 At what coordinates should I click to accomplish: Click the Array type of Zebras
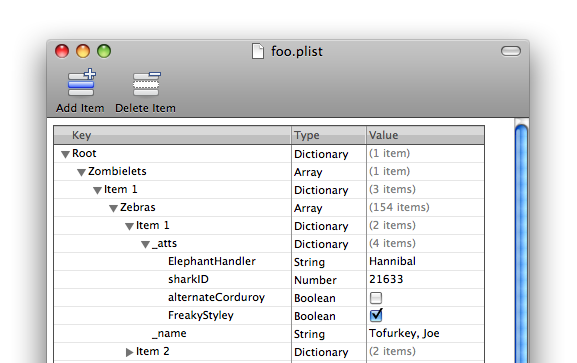pyautogui.click(x=308, y=208)
